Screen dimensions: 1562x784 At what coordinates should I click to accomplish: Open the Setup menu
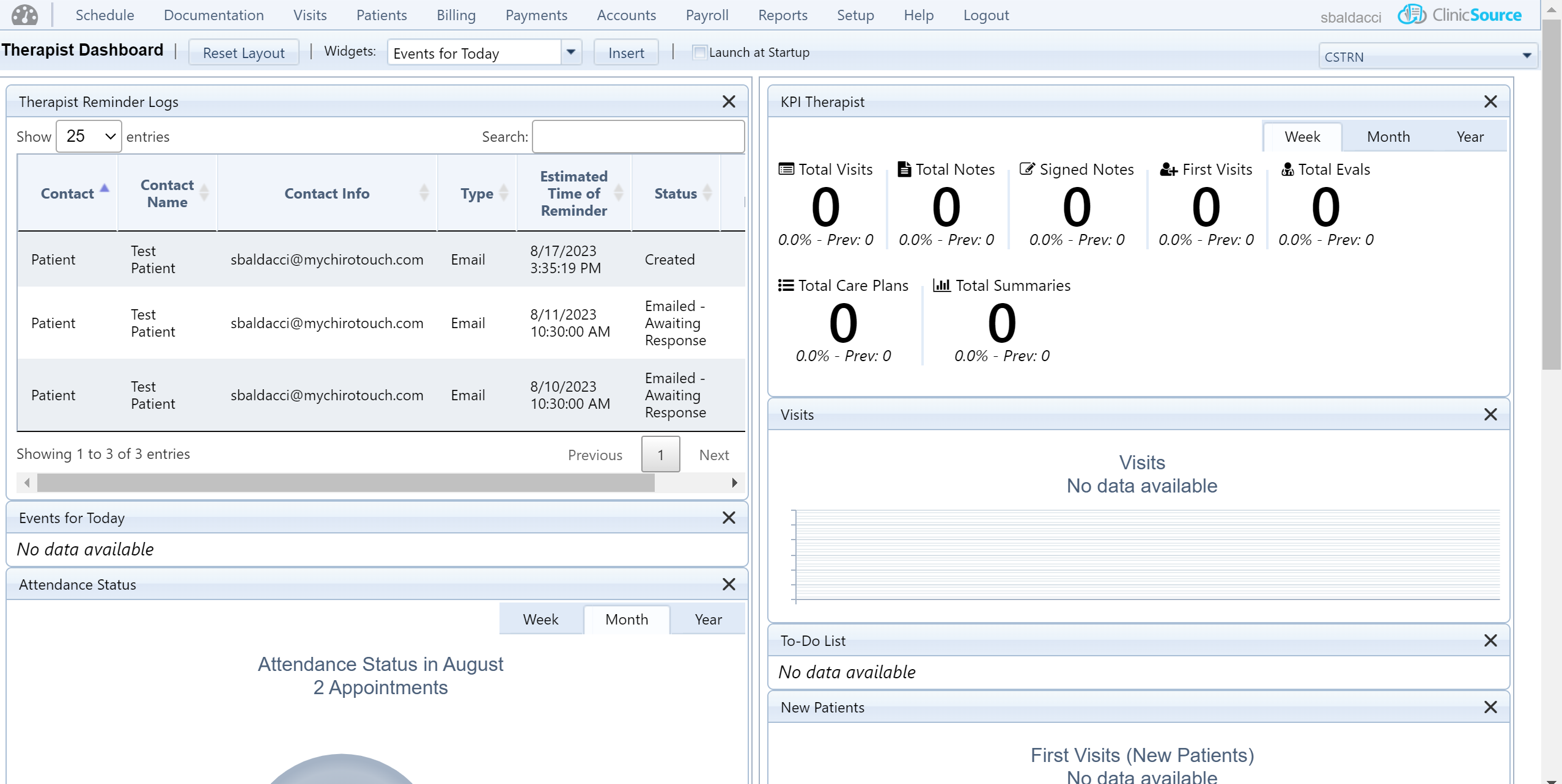(855, 15)
